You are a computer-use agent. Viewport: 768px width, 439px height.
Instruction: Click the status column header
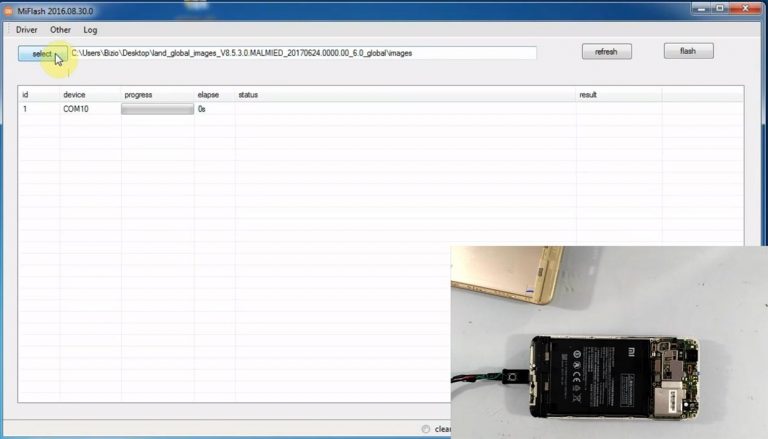406,95
